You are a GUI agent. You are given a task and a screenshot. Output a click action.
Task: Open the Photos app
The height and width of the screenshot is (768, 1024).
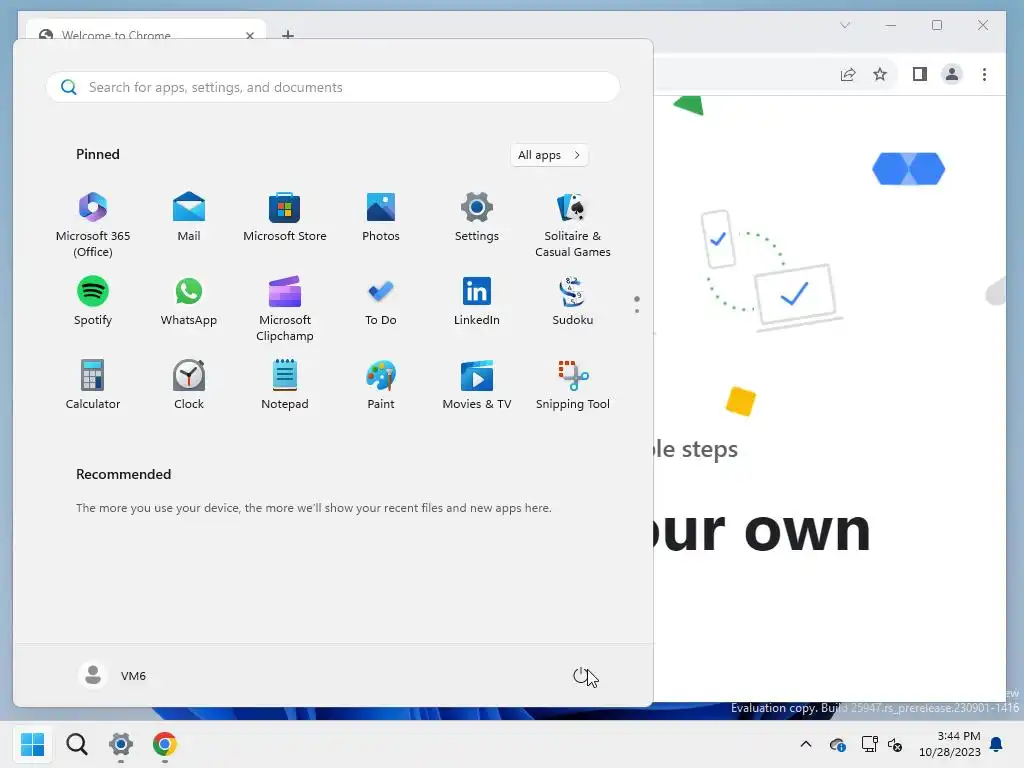tap(381, 216)
